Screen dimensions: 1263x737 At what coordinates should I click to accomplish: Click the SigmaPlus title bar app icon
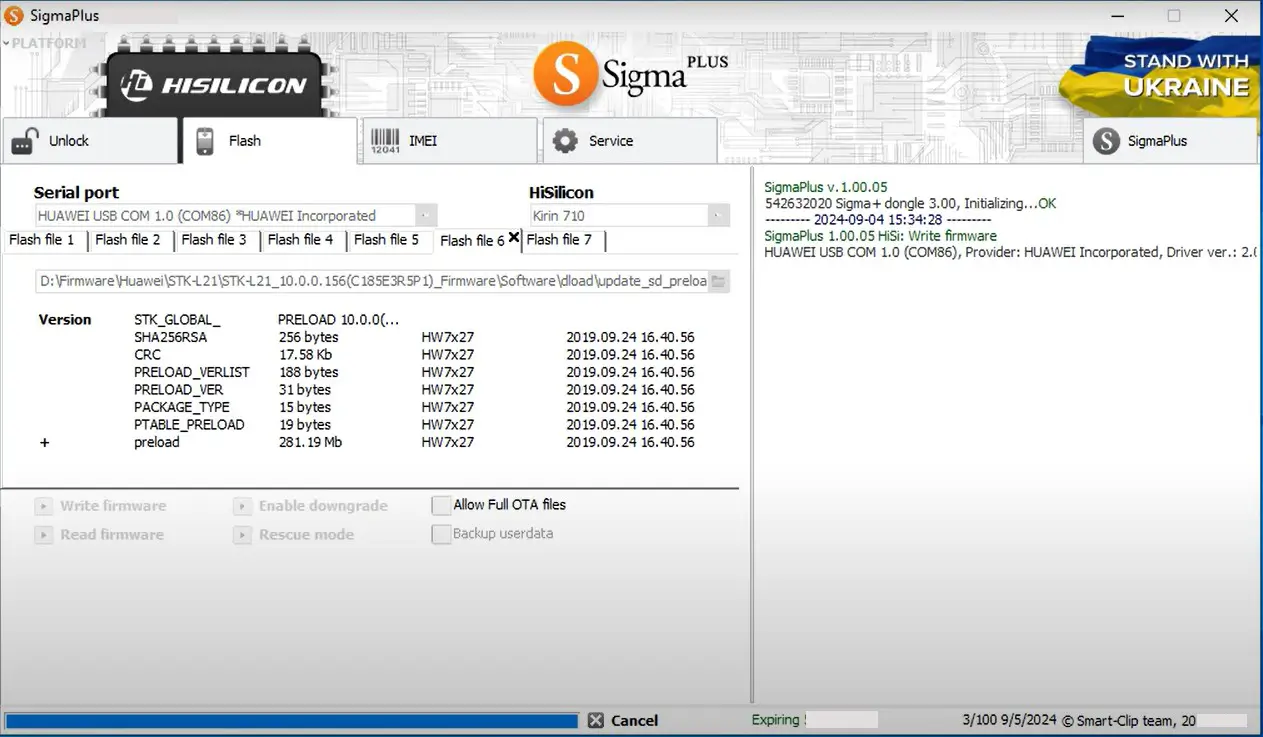click(x=14, y=16)
